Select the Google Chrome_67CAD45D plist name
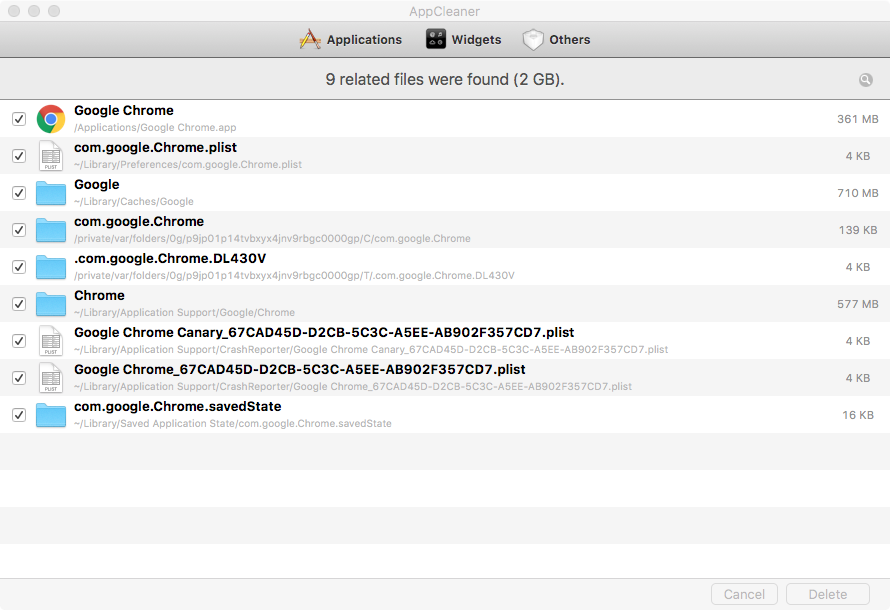The image size is (890, 610). pyautogui.click(x=300, y=369)
